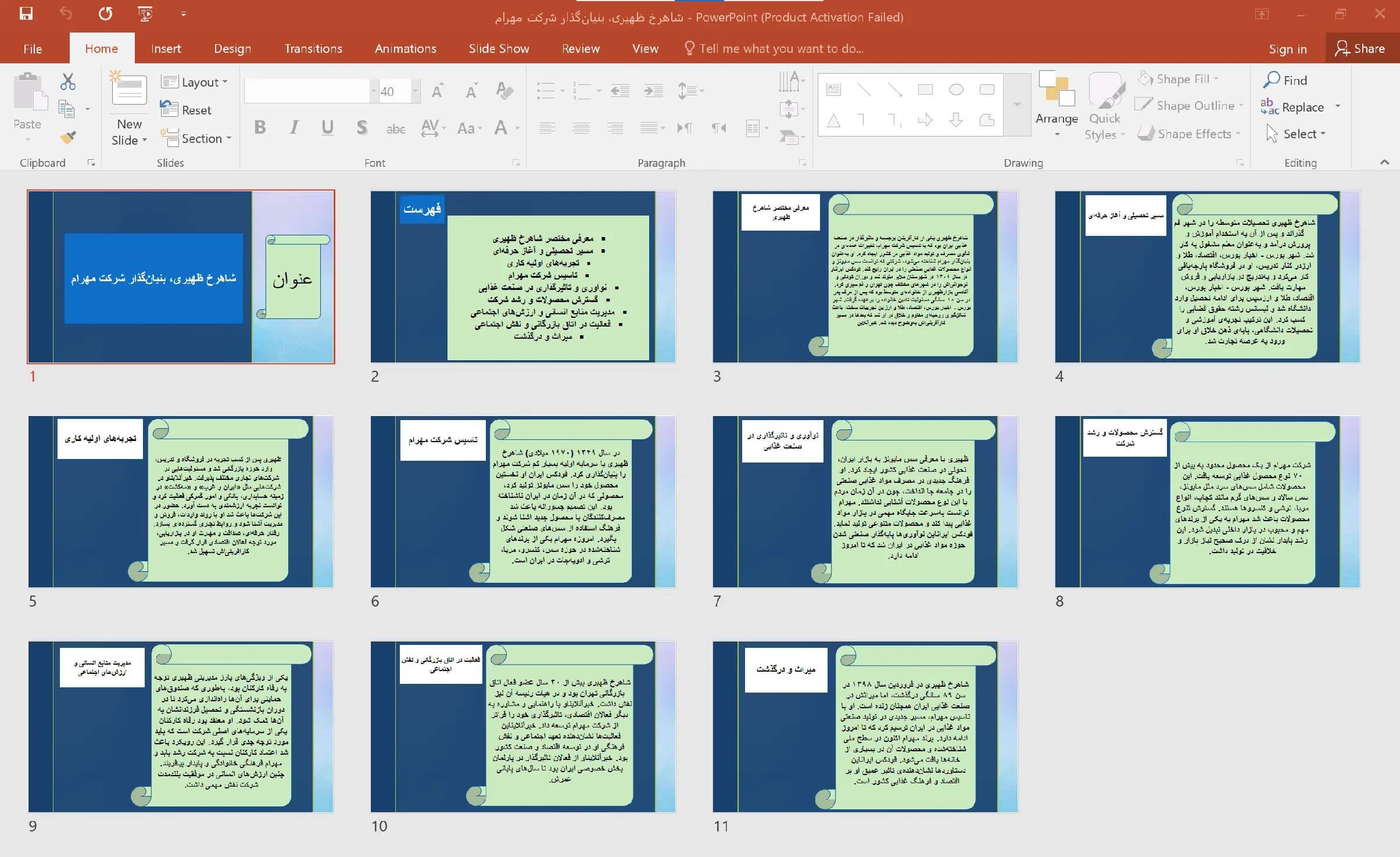Click the Copy icon
This screenshot has width=1400, height=857.
(x=67, y=109)
